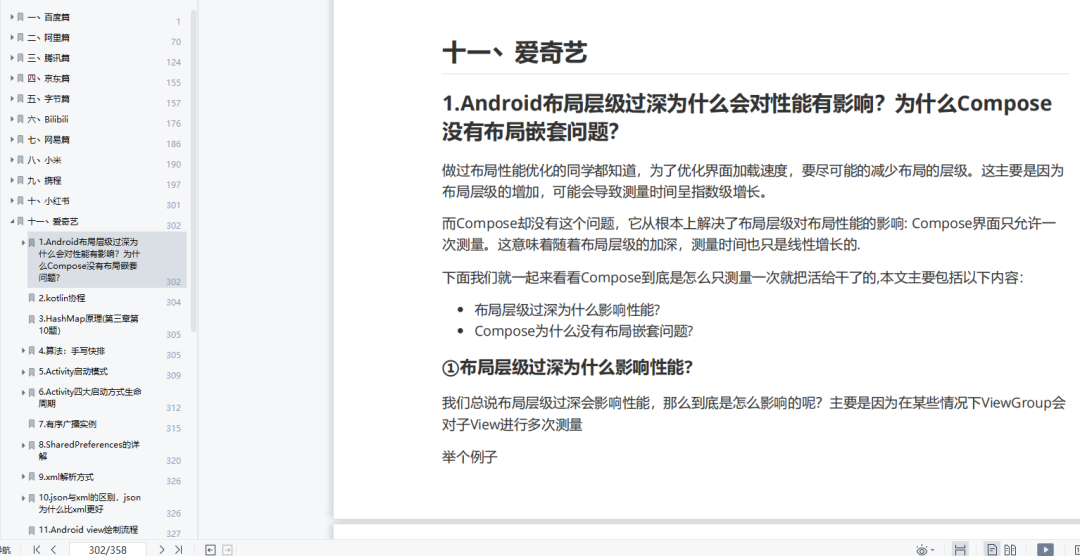The width and height of the screenshot is (1080, 556).
Task: Click the bookmark panel vertical scrollbar
Action: 194,171
